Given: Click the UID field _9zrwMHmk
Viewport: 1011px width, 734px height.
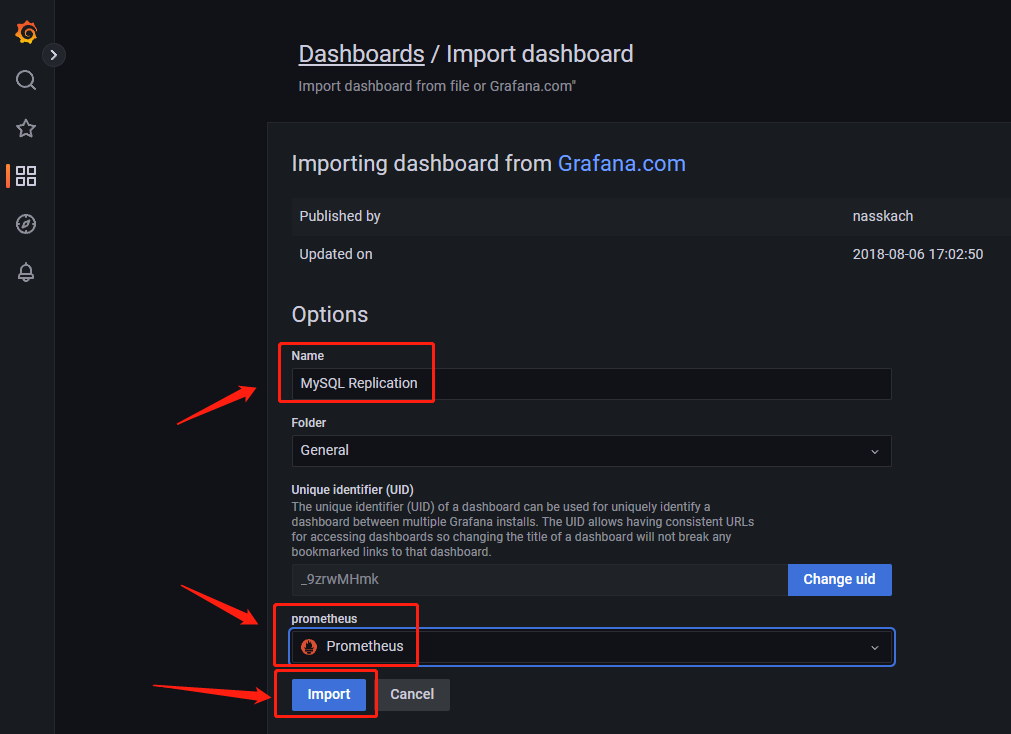Looking at the screenshot, I should click(539, 580).
